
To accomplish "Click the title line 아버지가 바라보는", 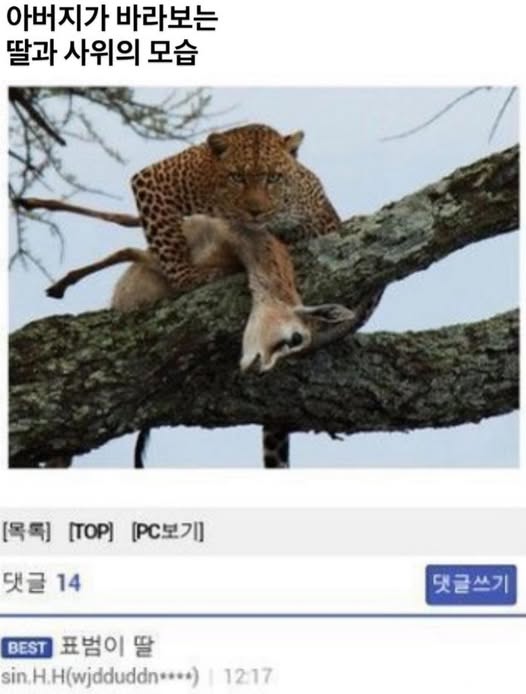I will tap(112, 19).
